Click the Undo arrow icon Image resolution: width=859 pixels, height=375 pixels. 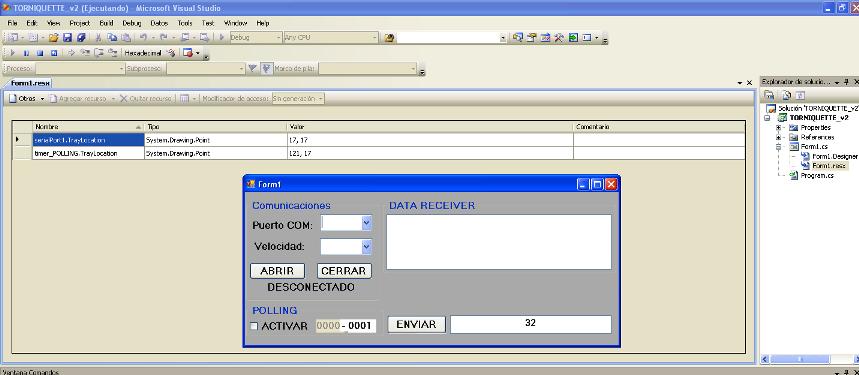click(x=143, y=38)
